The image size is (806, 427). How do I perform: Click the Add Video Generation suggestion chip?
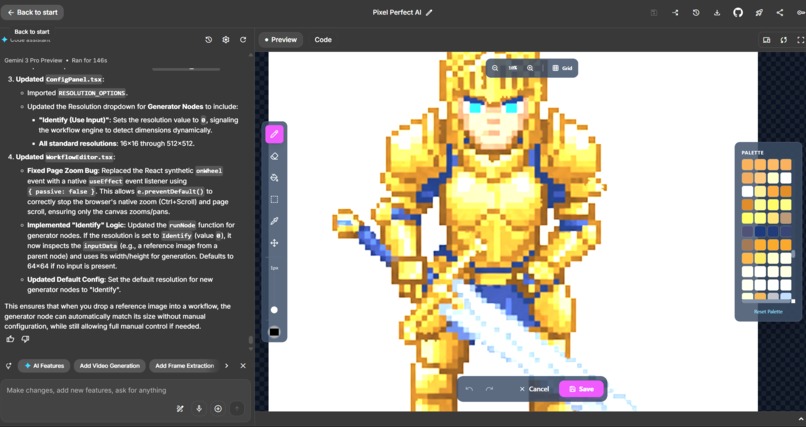(x=109, y=366)
